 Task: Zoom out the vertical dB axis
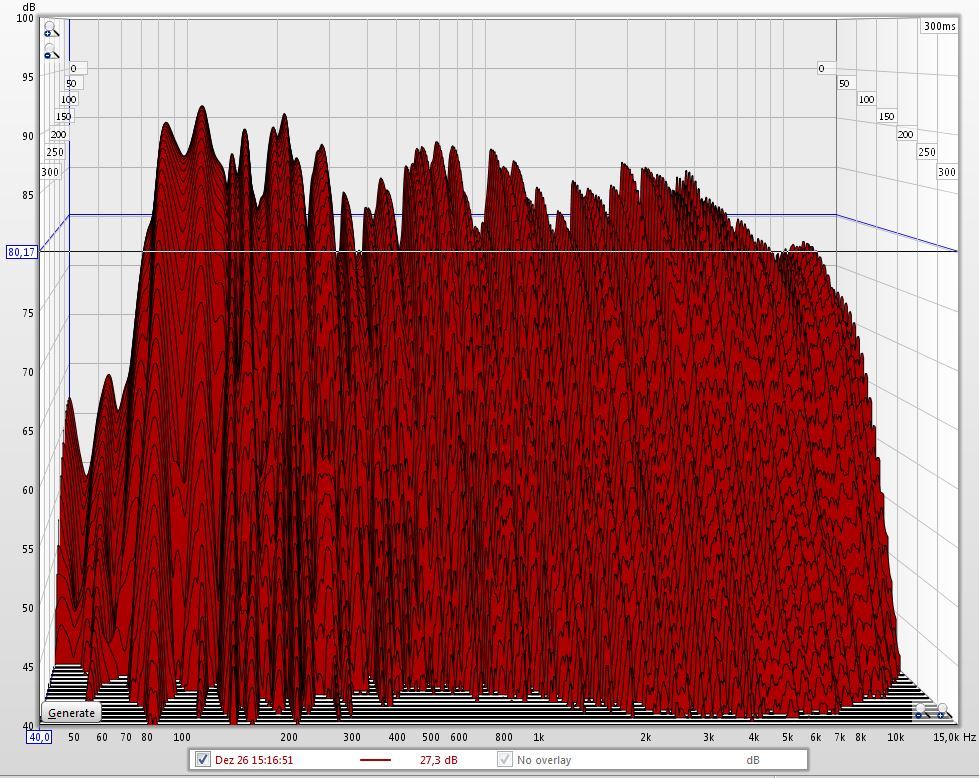50,52
